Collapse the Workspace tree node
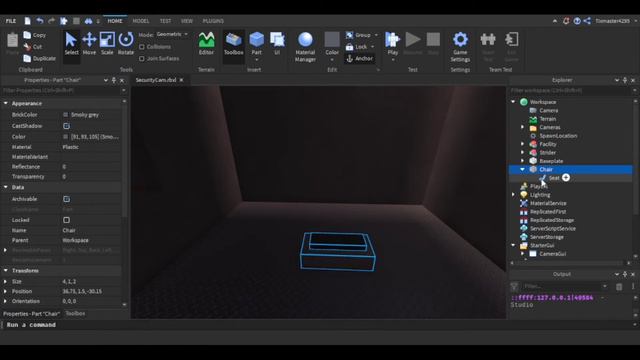640x360 pixels. pos(513,102)
